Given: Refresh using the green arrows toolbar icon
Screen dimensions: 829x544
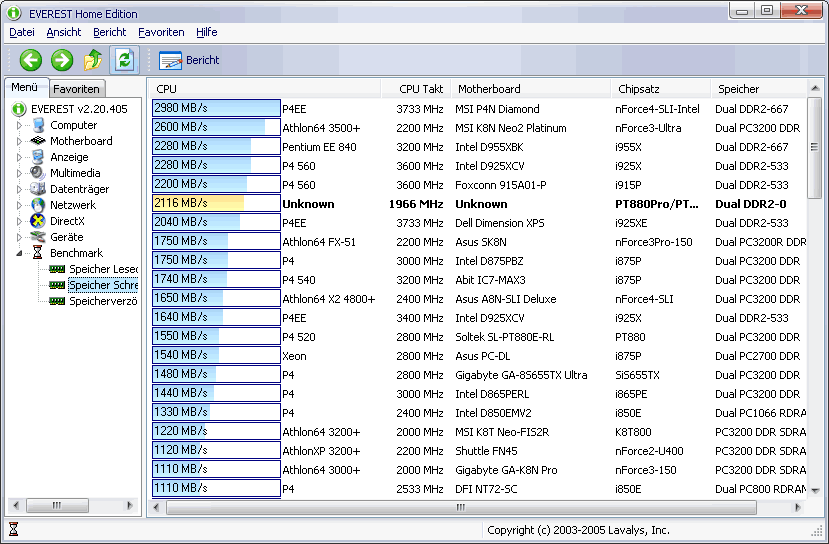Looking at the screenshot, I should click(x=124, y=60).
